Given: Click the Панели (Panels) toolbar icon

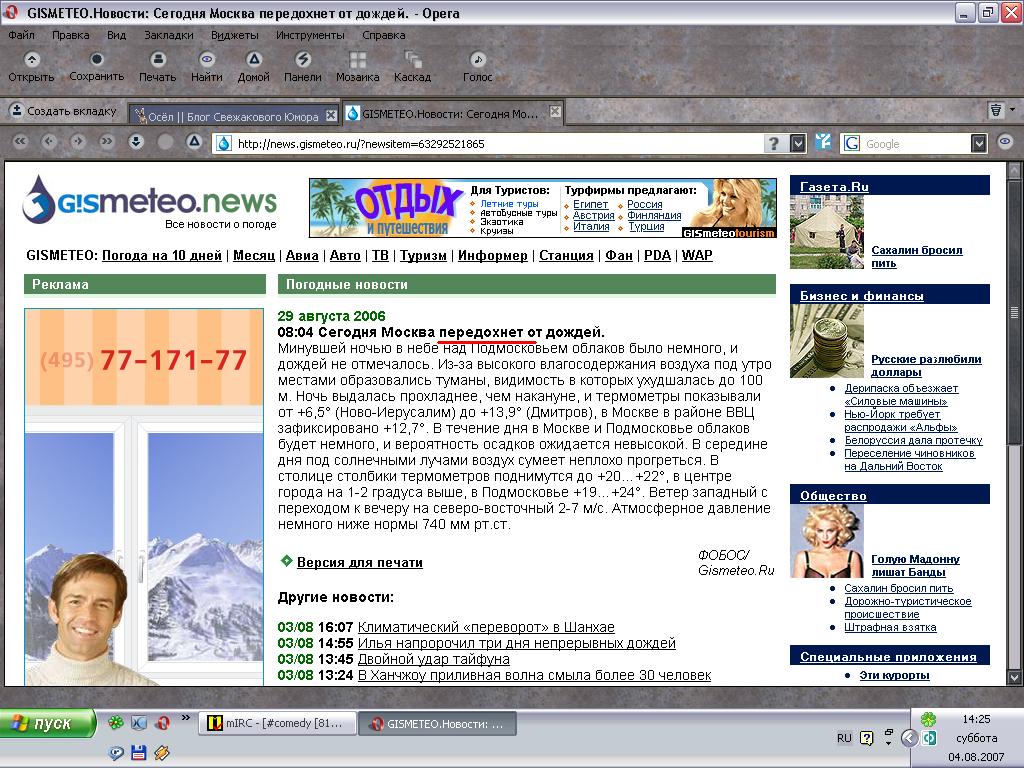Looking at the screenshot, I should [302, 66].
